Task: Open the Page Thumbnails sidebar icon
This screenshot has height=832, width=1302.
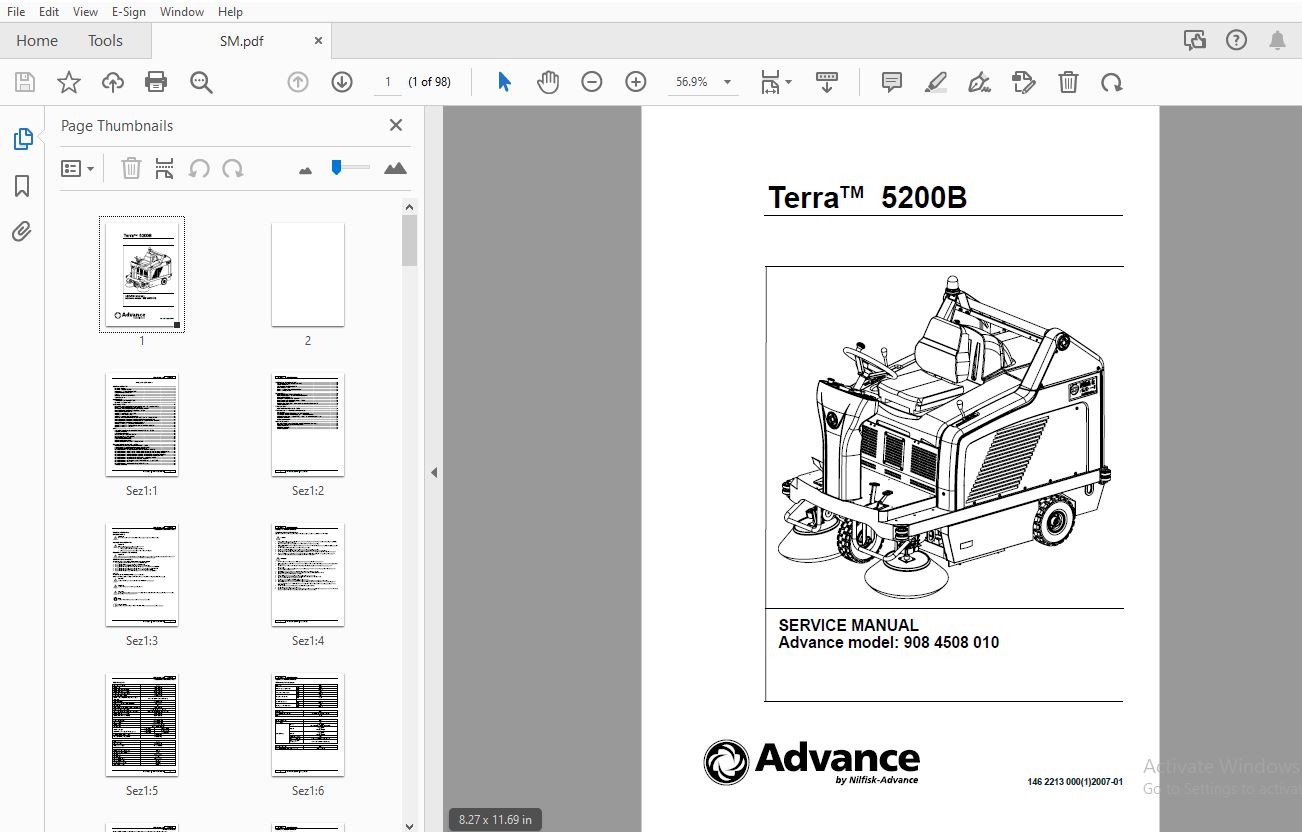Action: (22, 140)
